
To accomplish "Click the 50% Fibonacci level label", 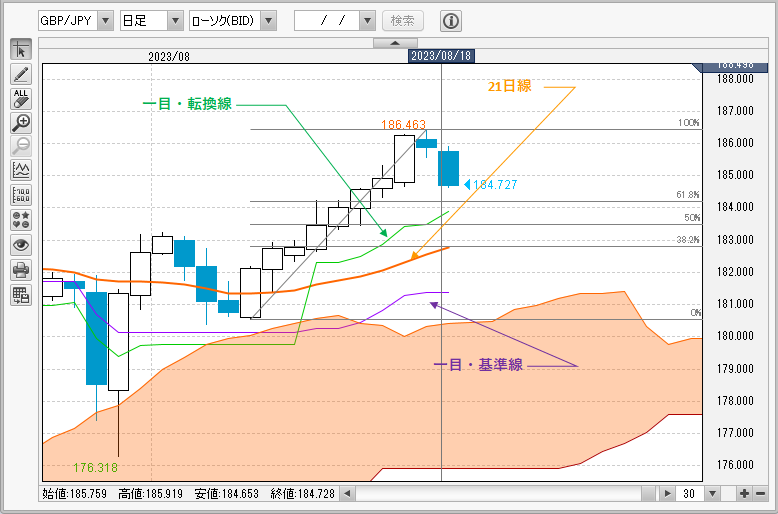I will point(692,218).
